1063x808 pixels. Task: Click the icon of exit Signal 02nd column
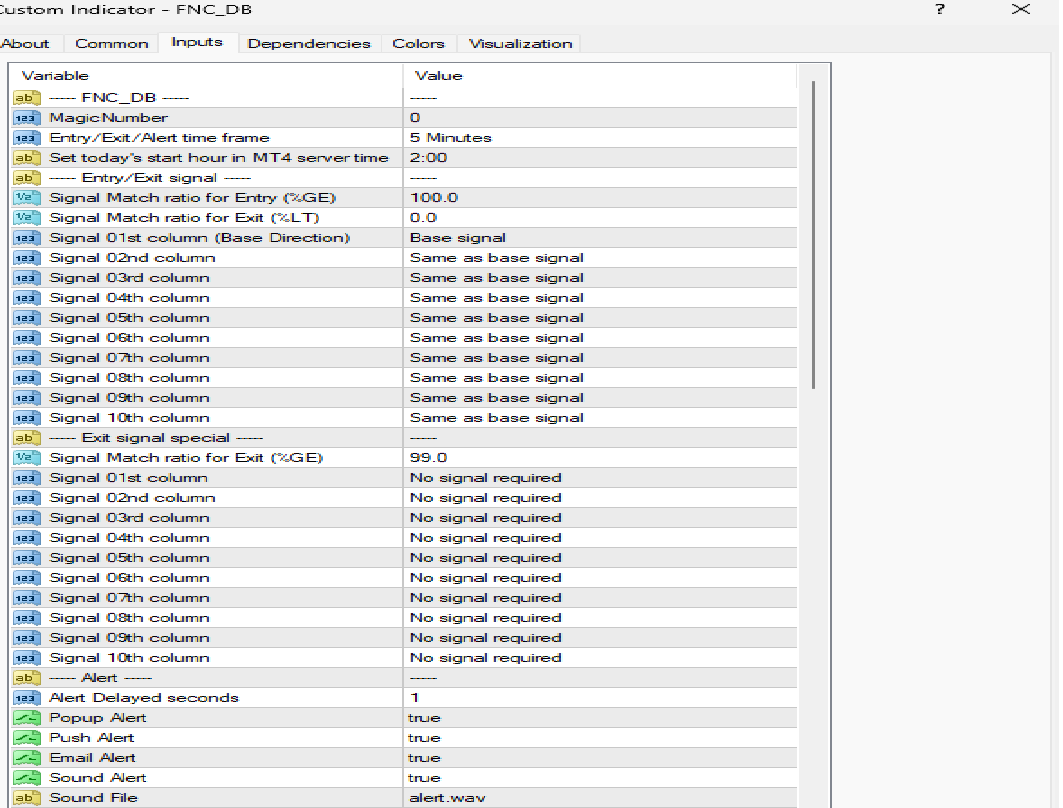pyautogui.click(x=26, y=498)
